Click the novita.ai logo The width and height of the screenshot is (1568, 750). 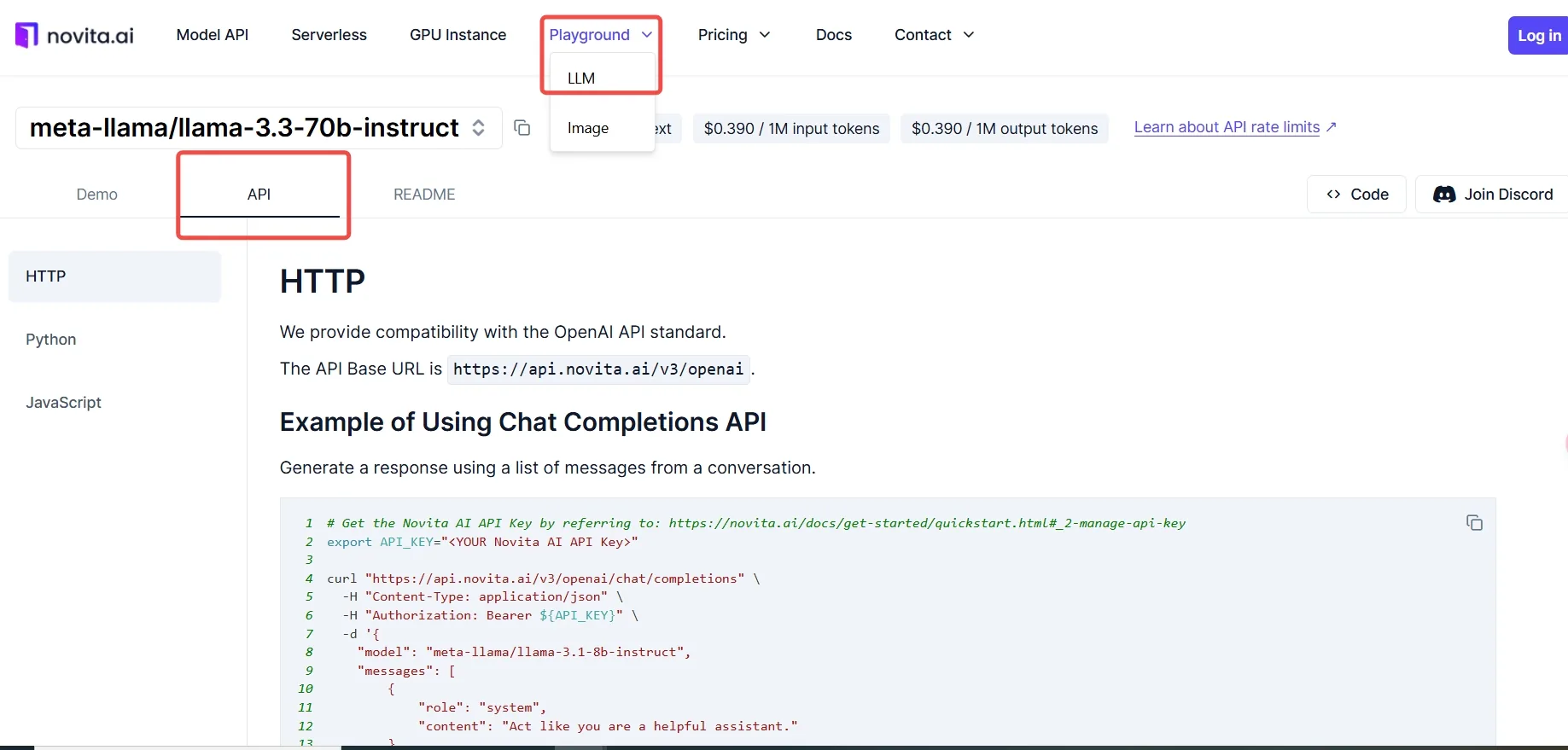tap(74, 35)
